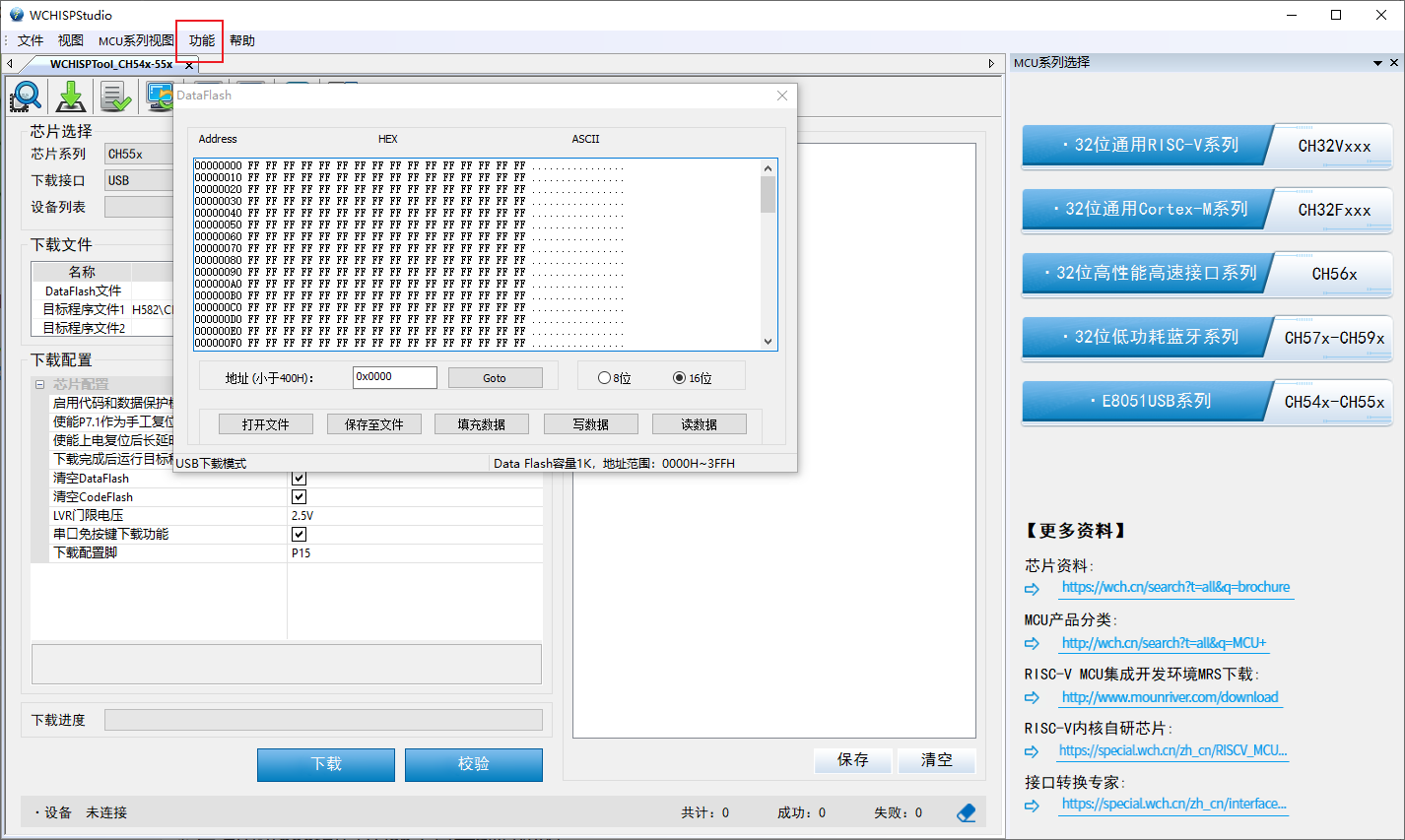Click the arrow icon beside the RISCV_MCU link
The image size is (1405, 840).
[1032, 751]
